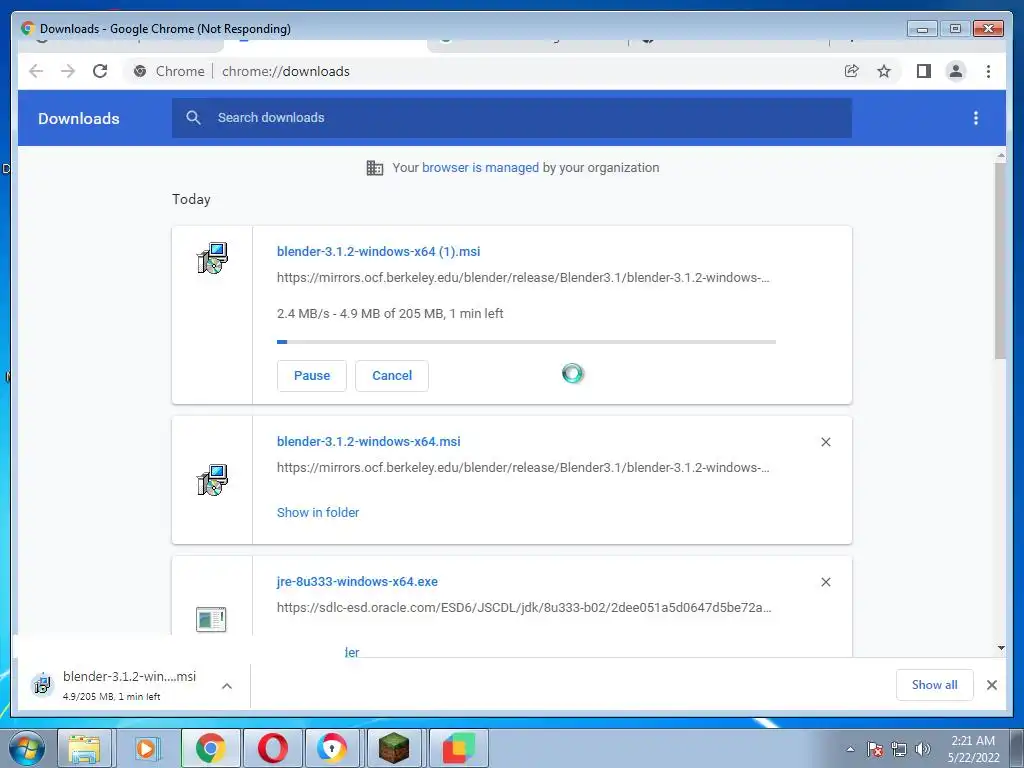Cancel the blender download
Viewport: 1024px width, 768px height.
[392, 376]
